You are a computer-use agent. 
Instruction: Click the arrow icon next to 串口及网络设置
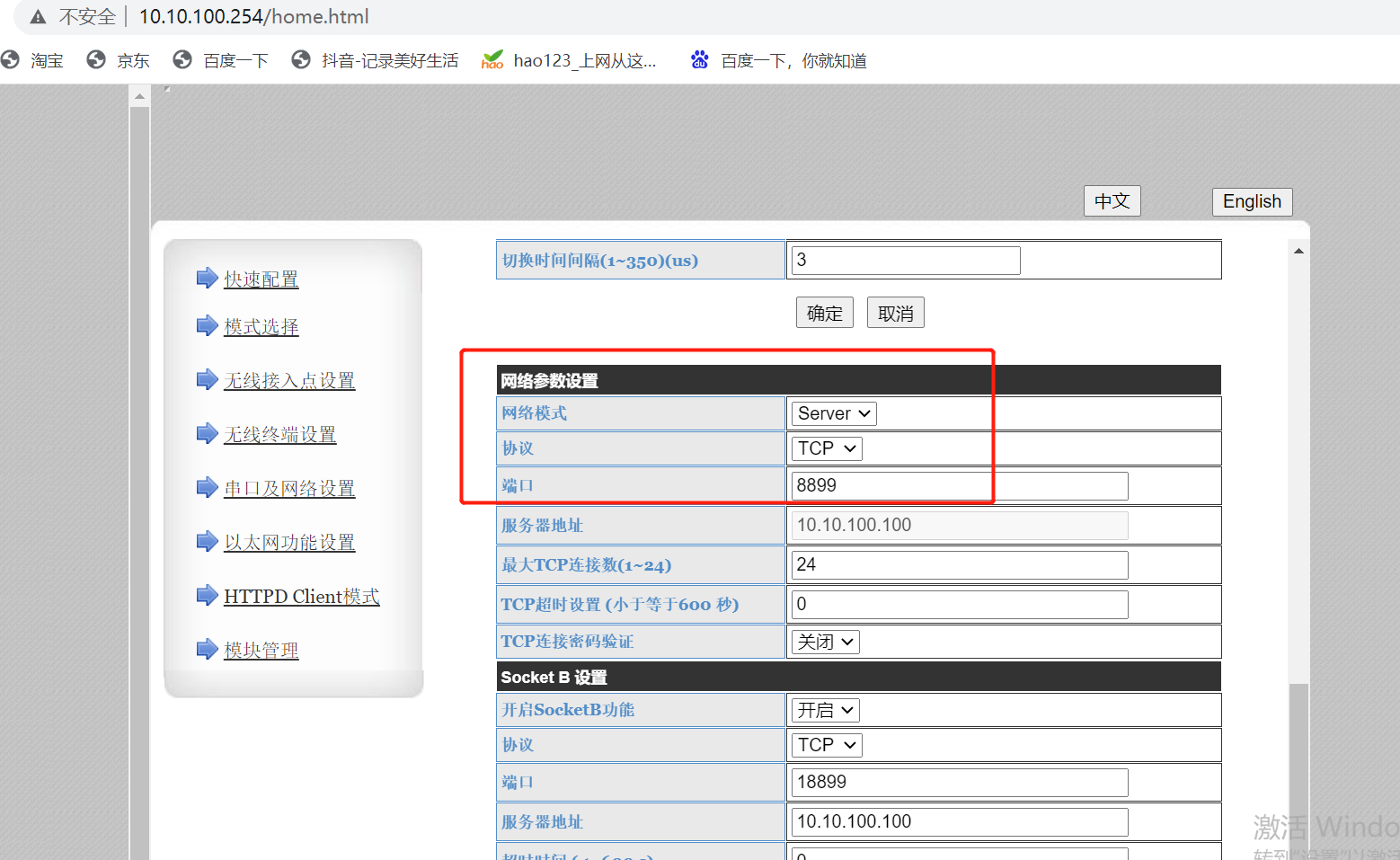(x=207, y=487)
